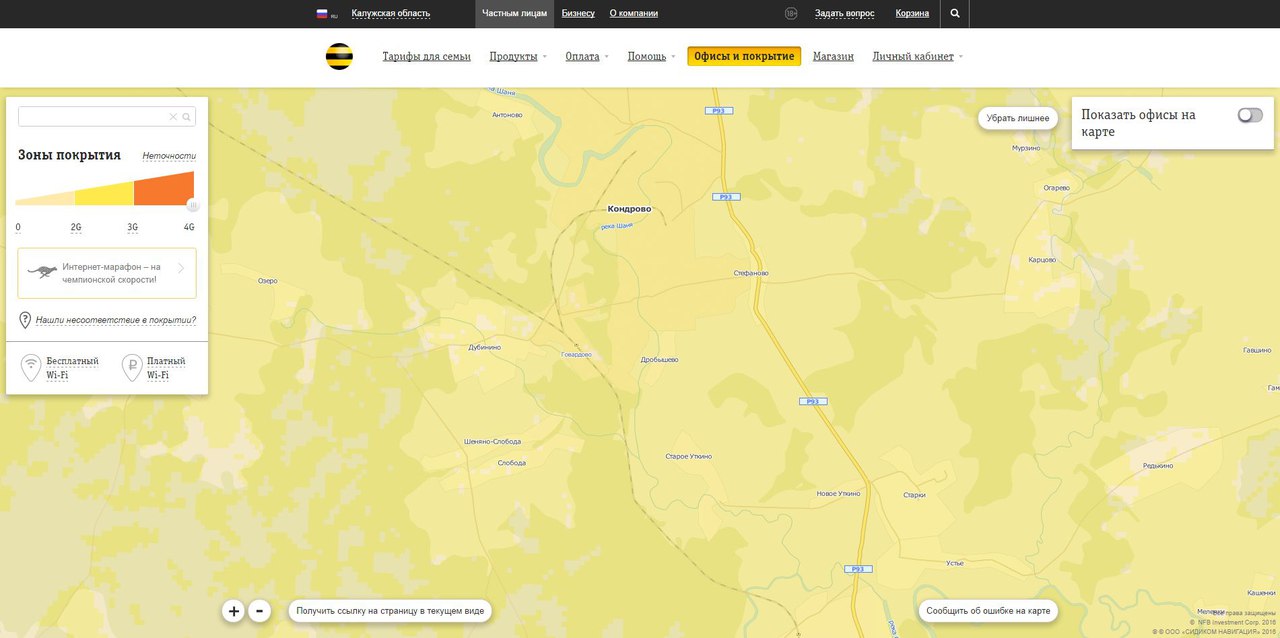The width and height of the screenshot is (1280, 638).
Task: Click the Антоново label on the map
Action: [507, 115]
